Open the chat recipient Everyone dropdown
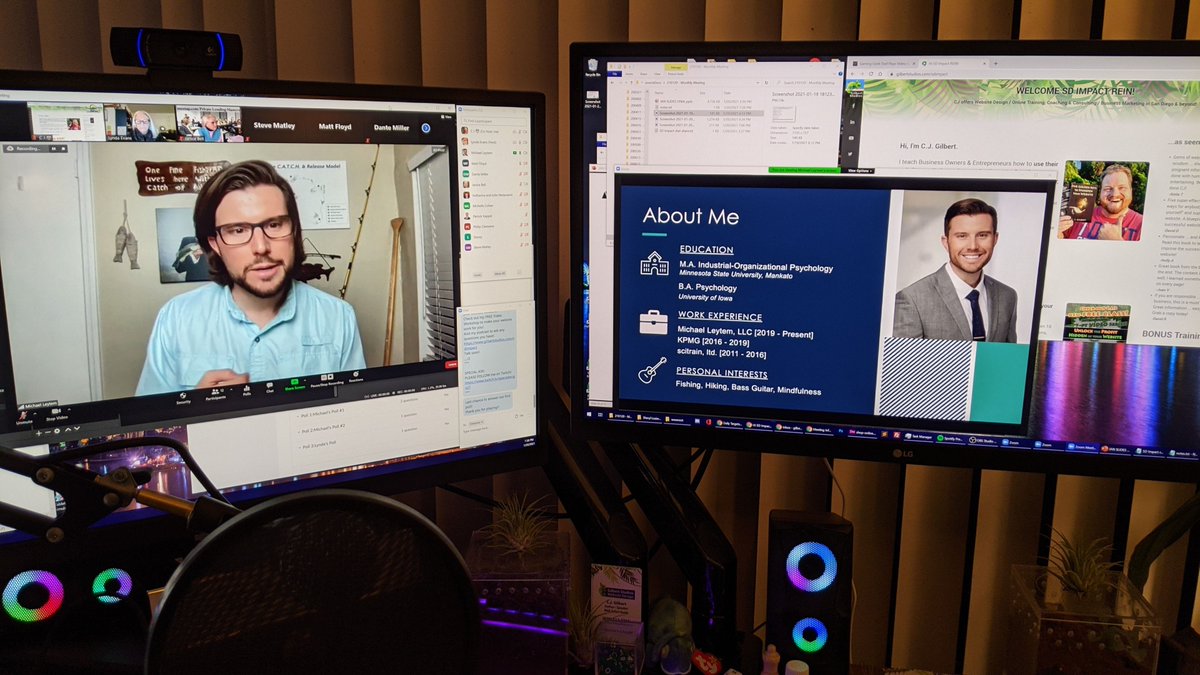 475,424
